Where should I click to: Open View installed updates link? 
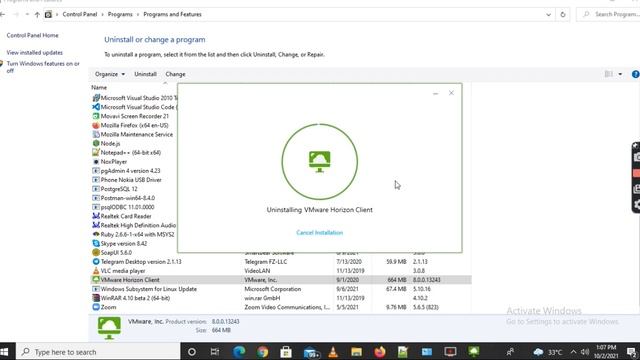coord(35,53)
